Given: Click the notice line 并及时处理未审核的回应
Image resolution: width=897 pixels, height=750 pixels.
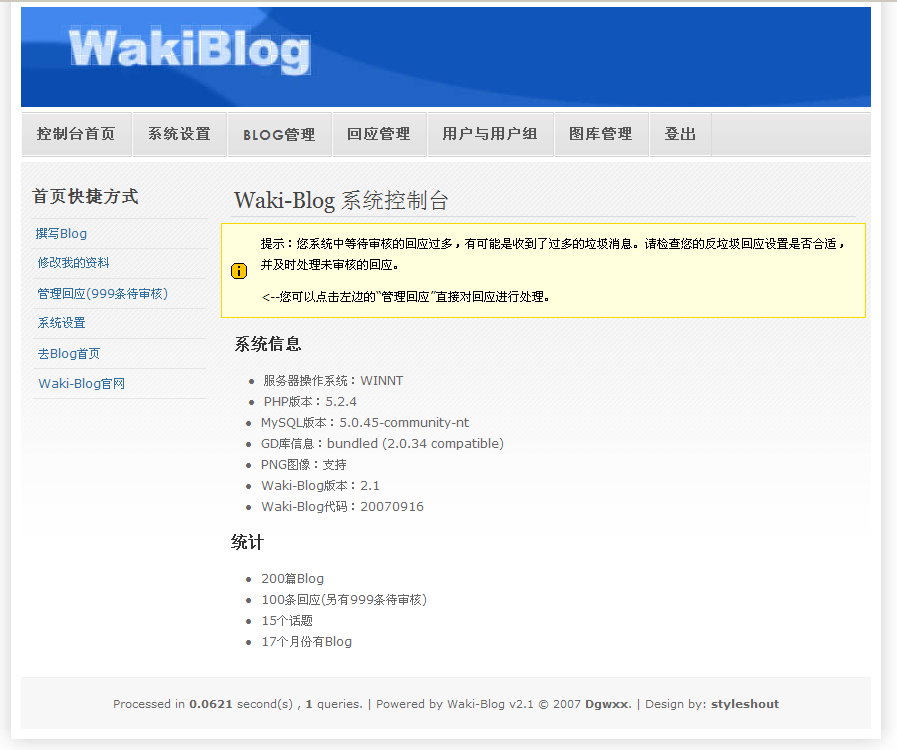Looking at the screenshot, I should click(330, 265).
